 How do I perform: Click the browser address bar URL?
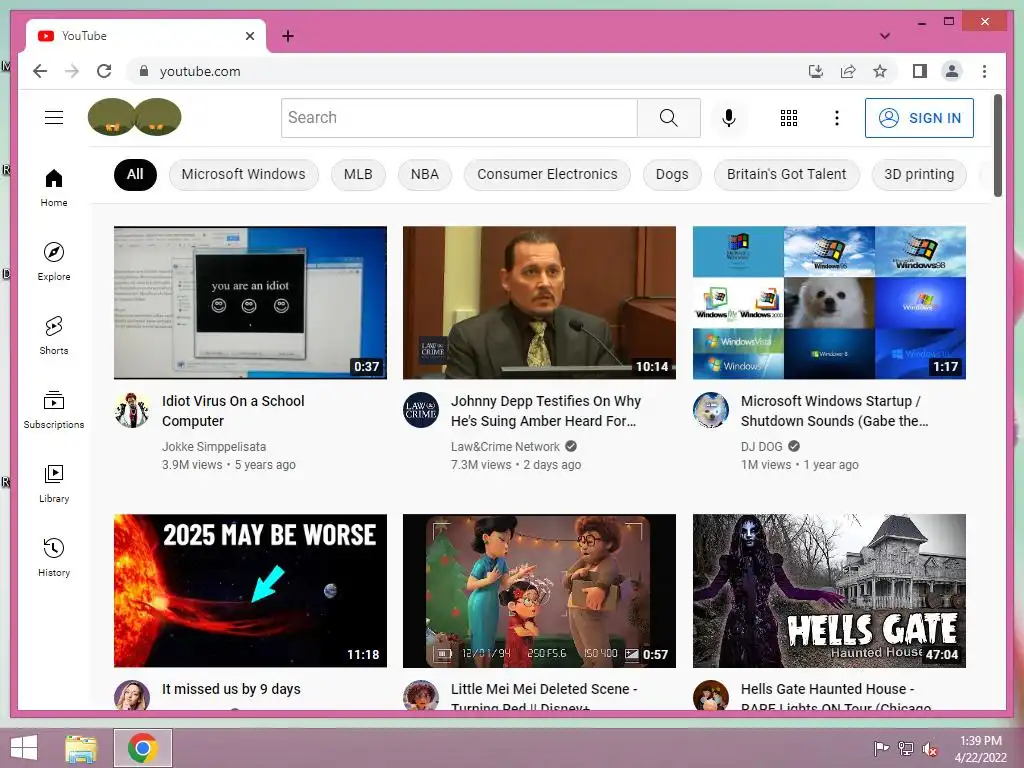(200, 71)
